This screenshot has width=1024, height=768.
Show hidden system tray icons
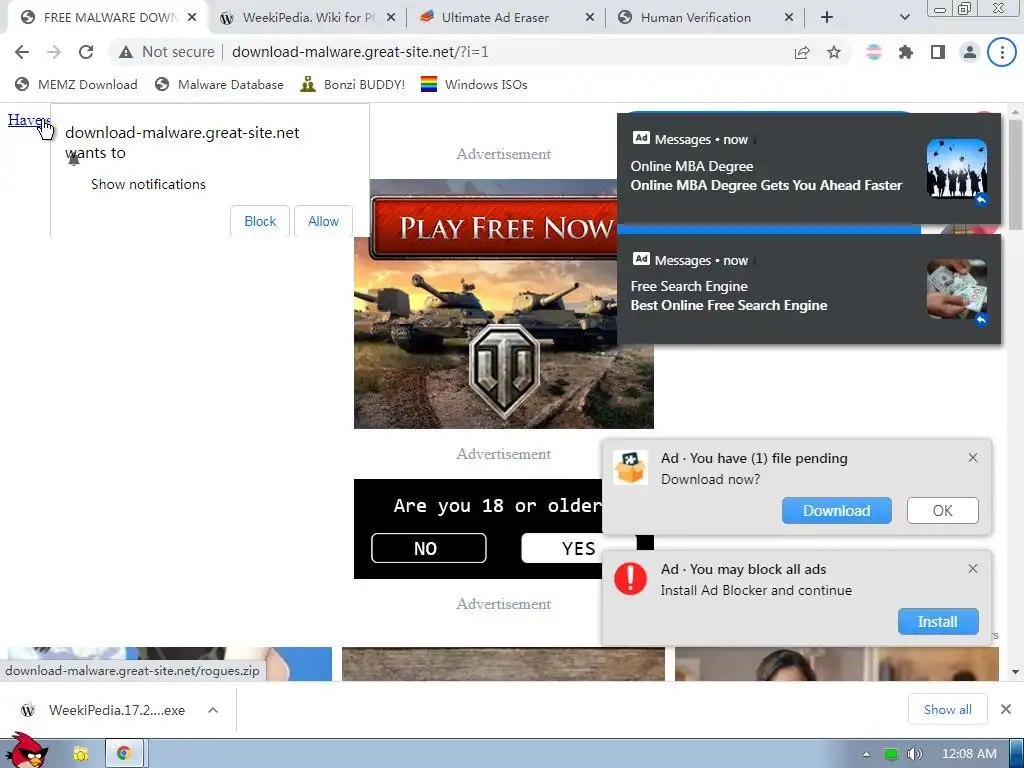coord(866,754)
